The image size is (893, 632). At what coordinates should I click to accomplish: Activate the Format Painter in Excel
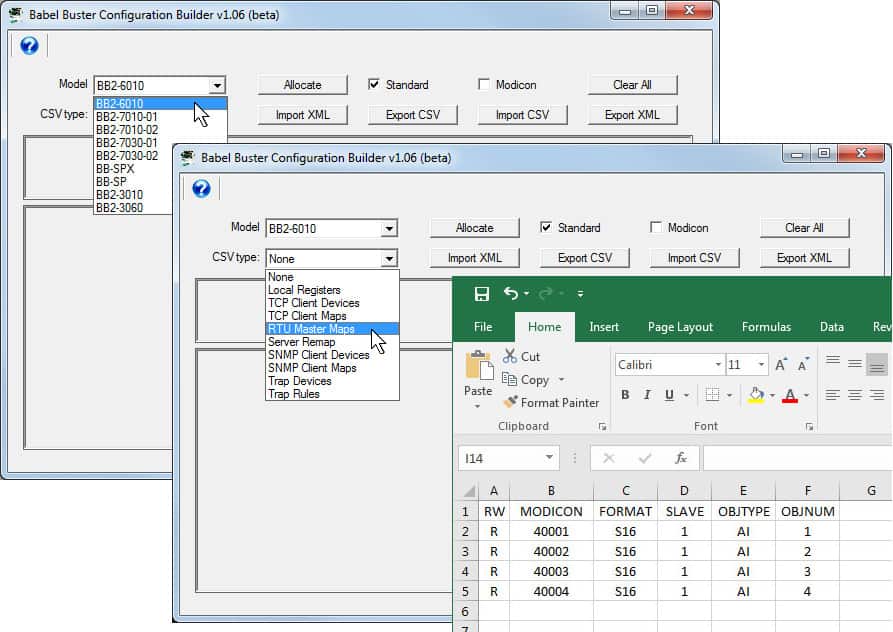tap(553, 403)
